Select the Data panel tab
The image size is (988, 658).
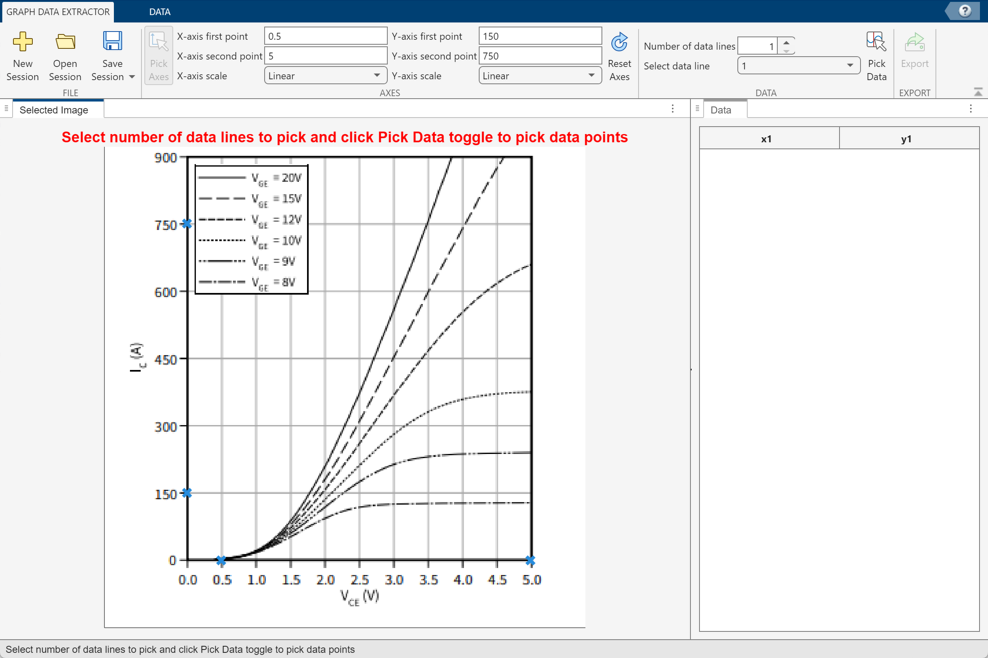[723, 110]
